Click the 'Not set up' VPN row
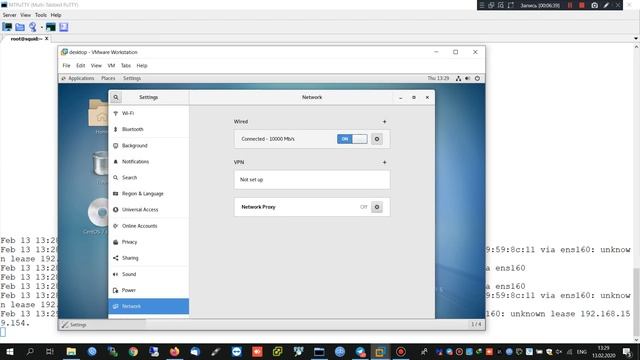640x360 pixels. pos(312,180)
